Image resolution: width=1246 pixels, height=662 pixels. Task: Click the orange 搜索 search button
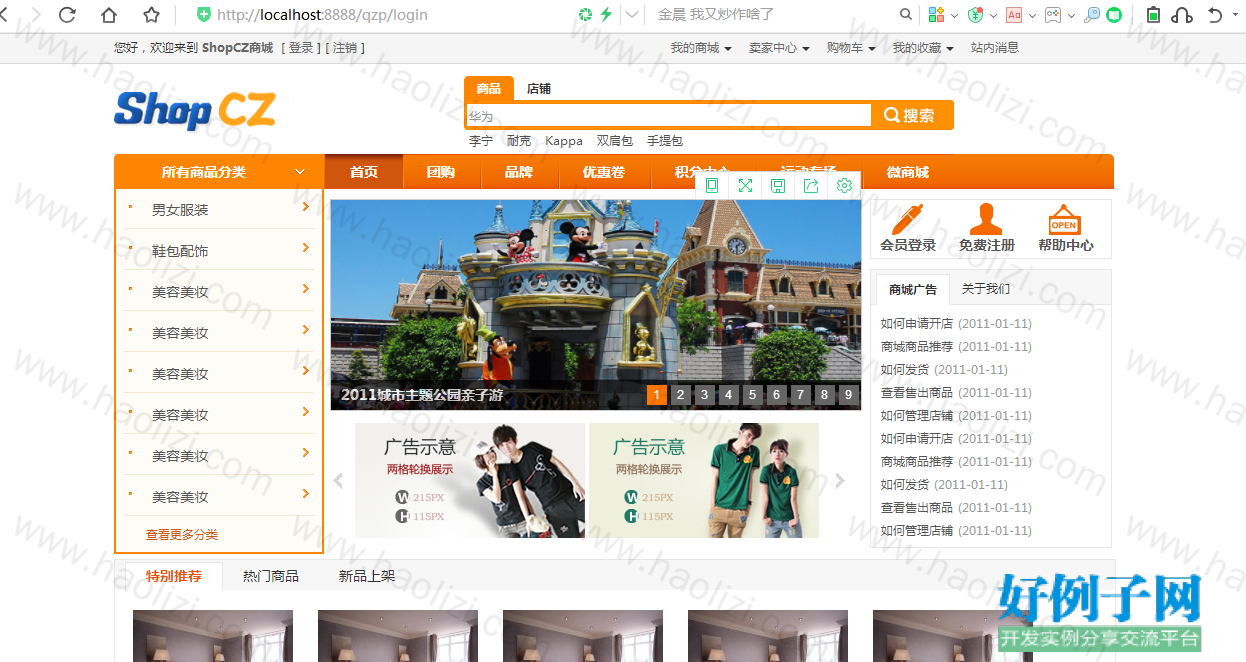pos(912,115)
